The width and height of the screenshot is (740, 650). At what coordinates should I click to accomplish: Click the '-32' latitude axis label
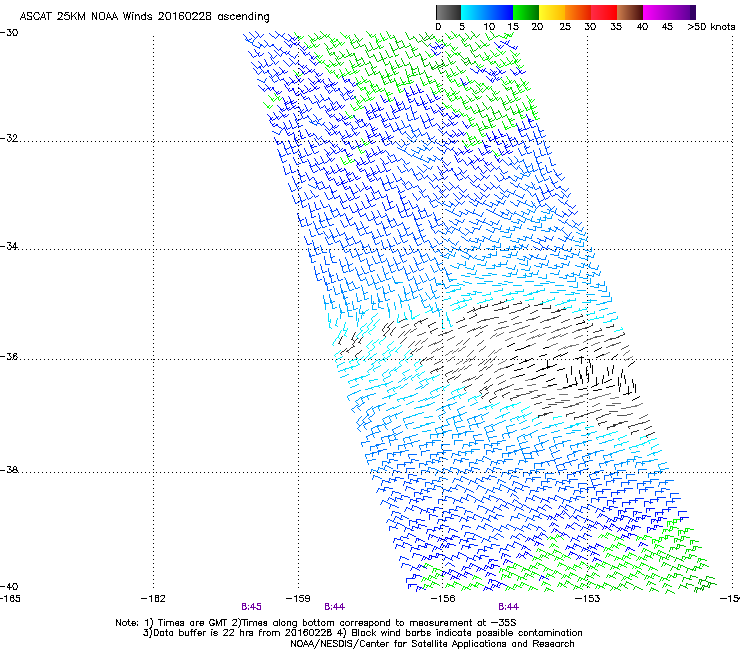pyautogui.click(x=9, y=138)
